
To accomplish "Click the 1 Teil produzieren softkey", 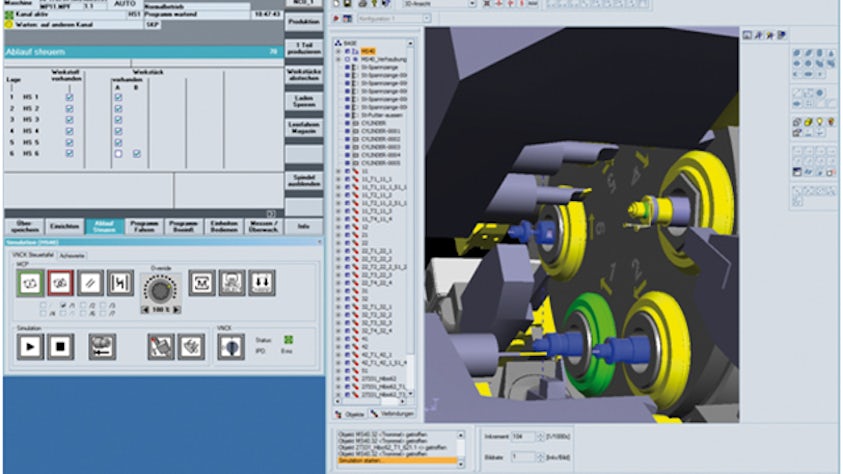I will (304, 48).
